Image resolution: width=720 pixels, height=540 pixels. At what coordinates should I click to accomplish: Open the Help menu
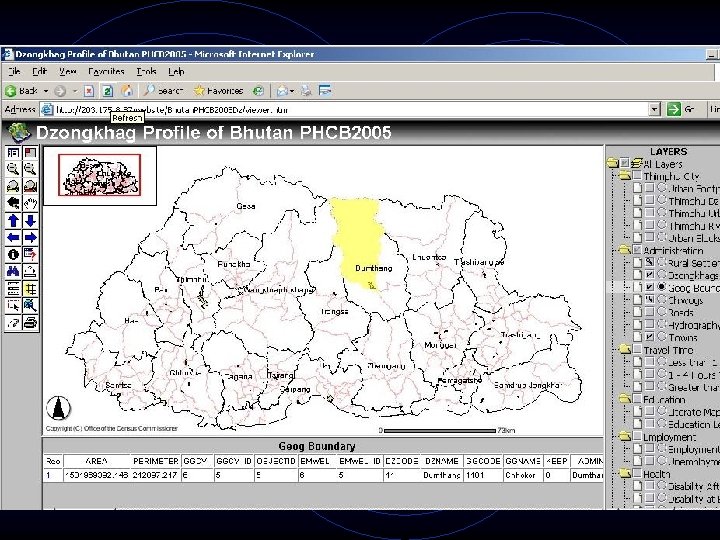pyautogui.click(x=176, y=72)
